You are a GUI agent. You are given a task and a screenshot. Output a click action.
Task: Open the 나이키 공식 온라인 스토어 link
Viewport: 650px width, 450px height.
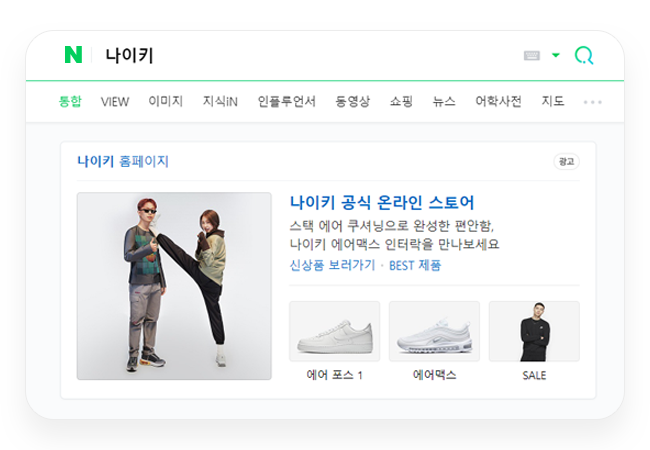(x=382, y=203)
